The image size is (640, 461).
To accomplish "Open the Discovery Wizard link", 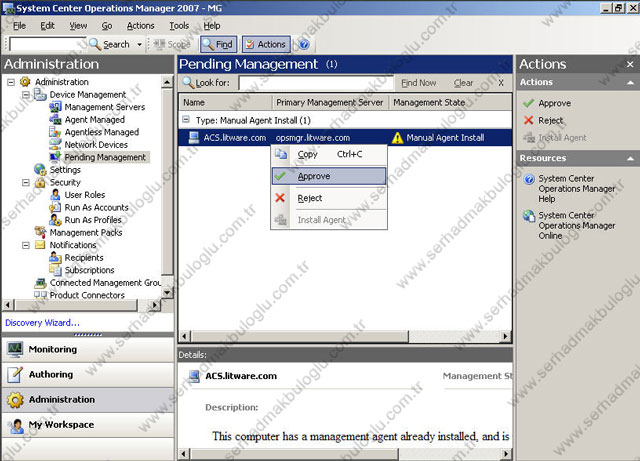I will pyautogui.click(x=42, y=323).
